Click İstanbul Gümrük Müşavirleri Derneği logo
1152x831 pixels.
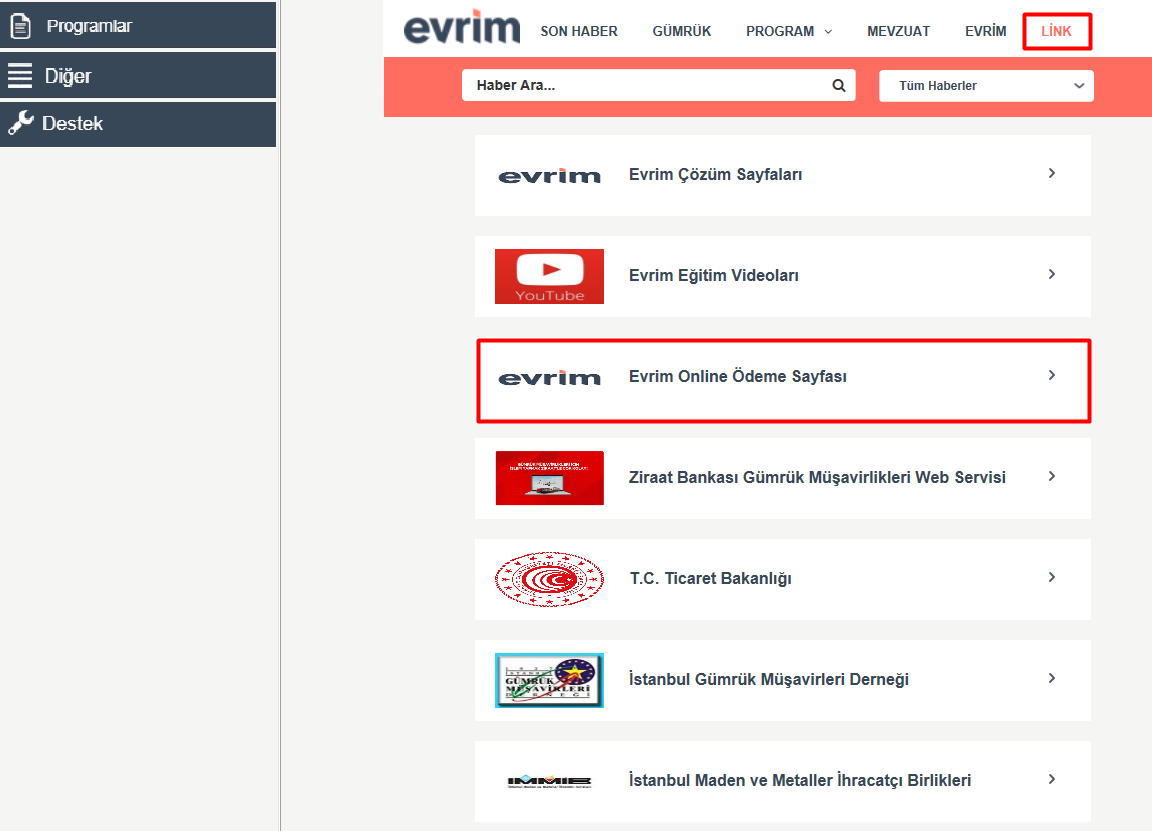pos(550,680)
